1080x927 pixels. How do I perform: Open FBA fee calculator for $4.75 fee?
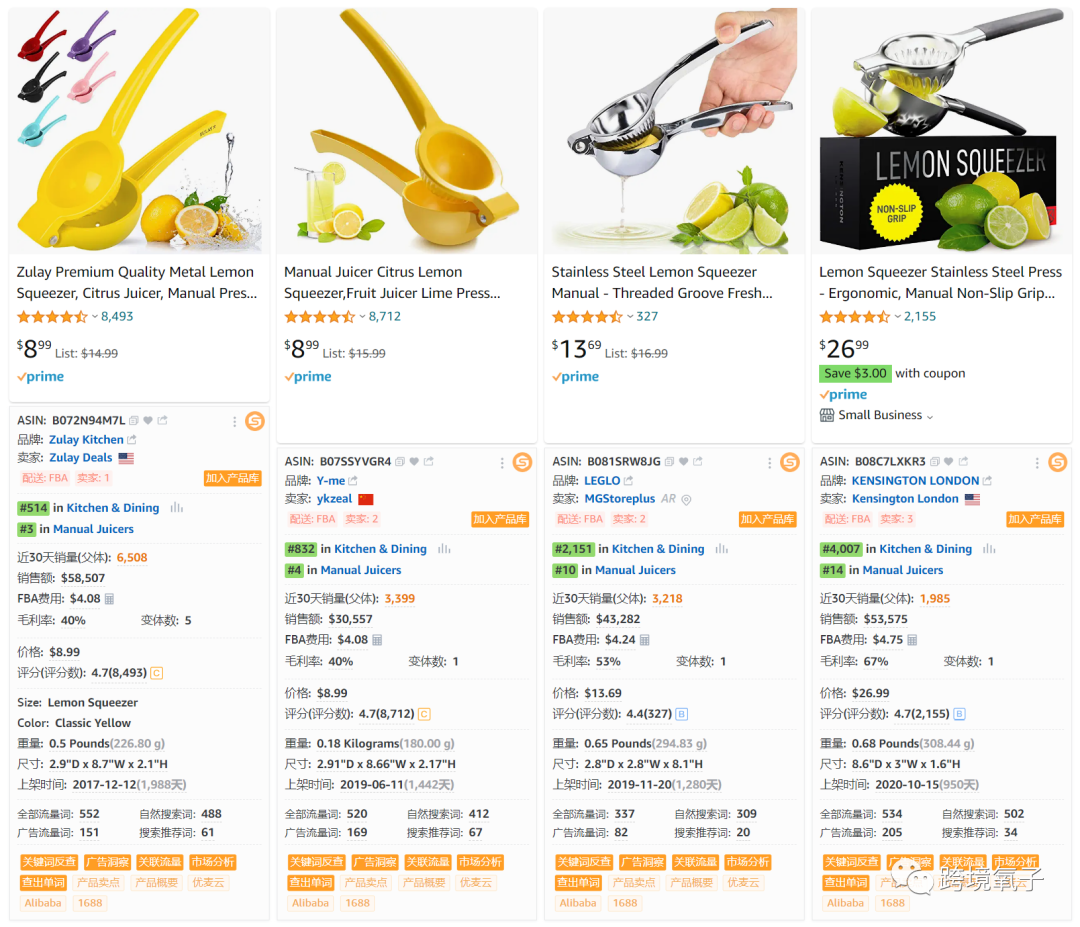coord(912,640)
